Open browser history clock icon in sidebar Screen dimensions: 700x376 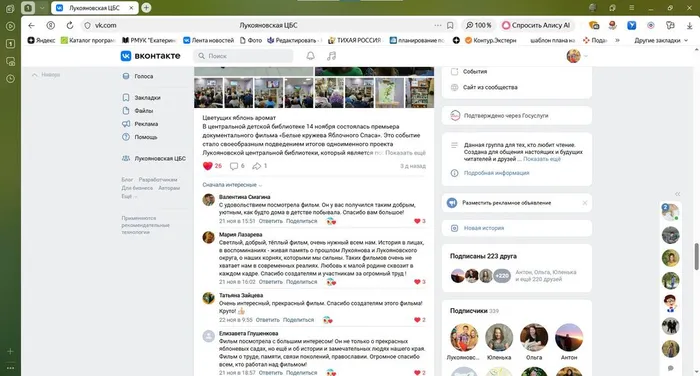pos(10,79)
